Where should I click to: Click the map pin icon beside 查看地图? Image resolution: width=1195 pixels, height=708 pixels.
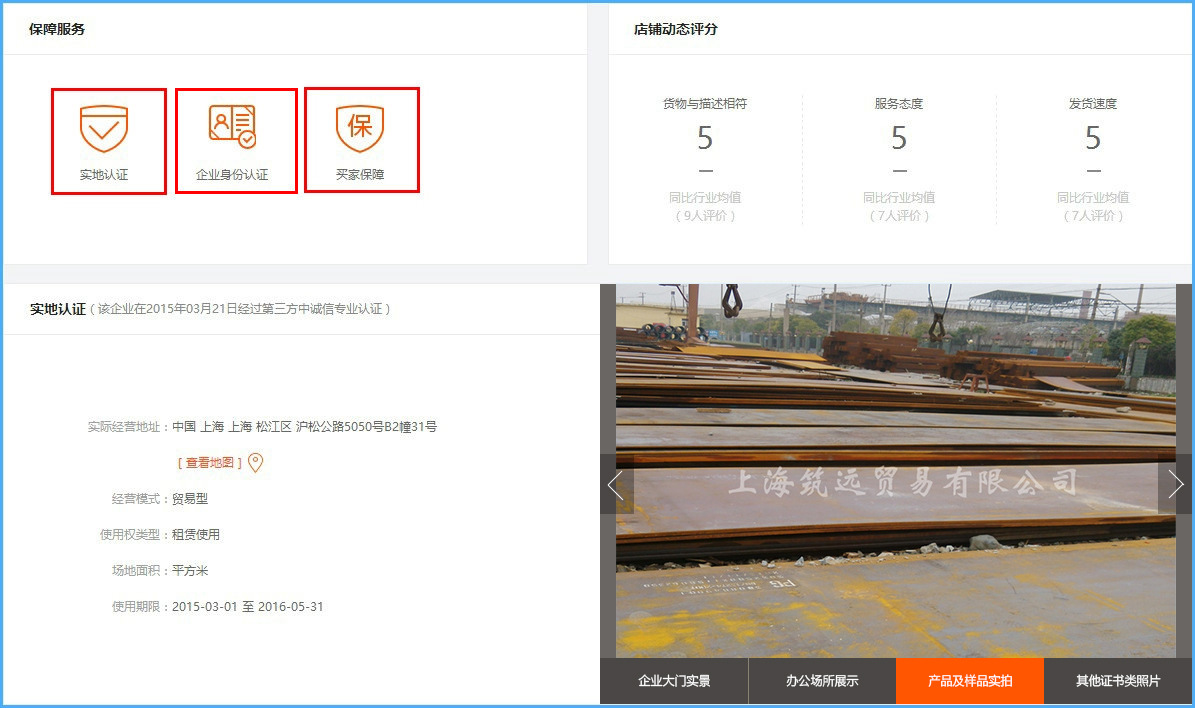click(255, 463)
